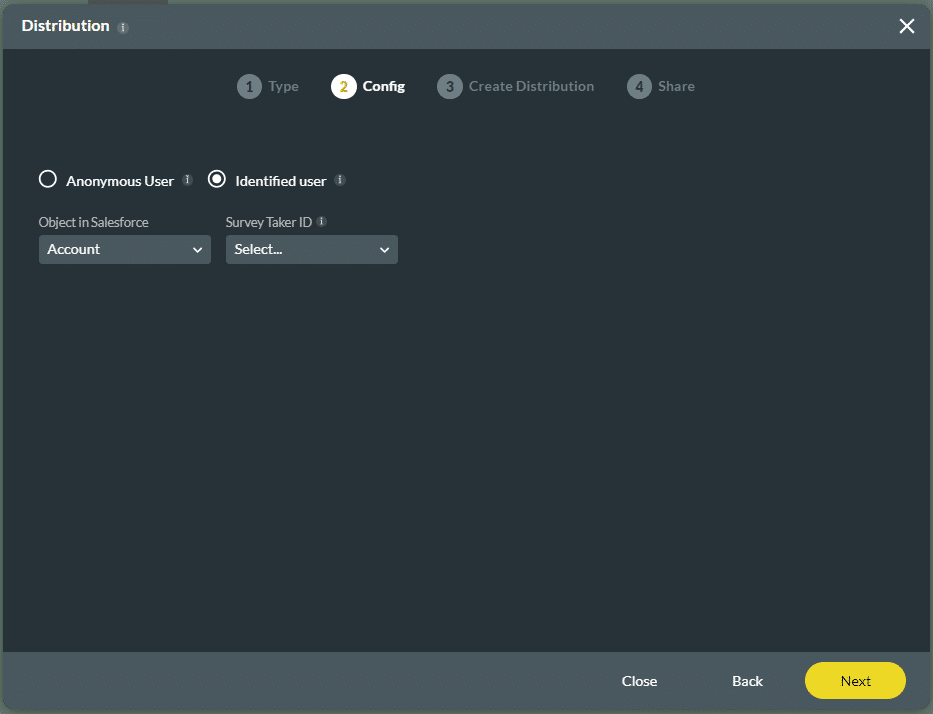This screenshot has width=933, height=714.
Task: Click the info icon beside Survey Taker ID
Action: (321, 222)
